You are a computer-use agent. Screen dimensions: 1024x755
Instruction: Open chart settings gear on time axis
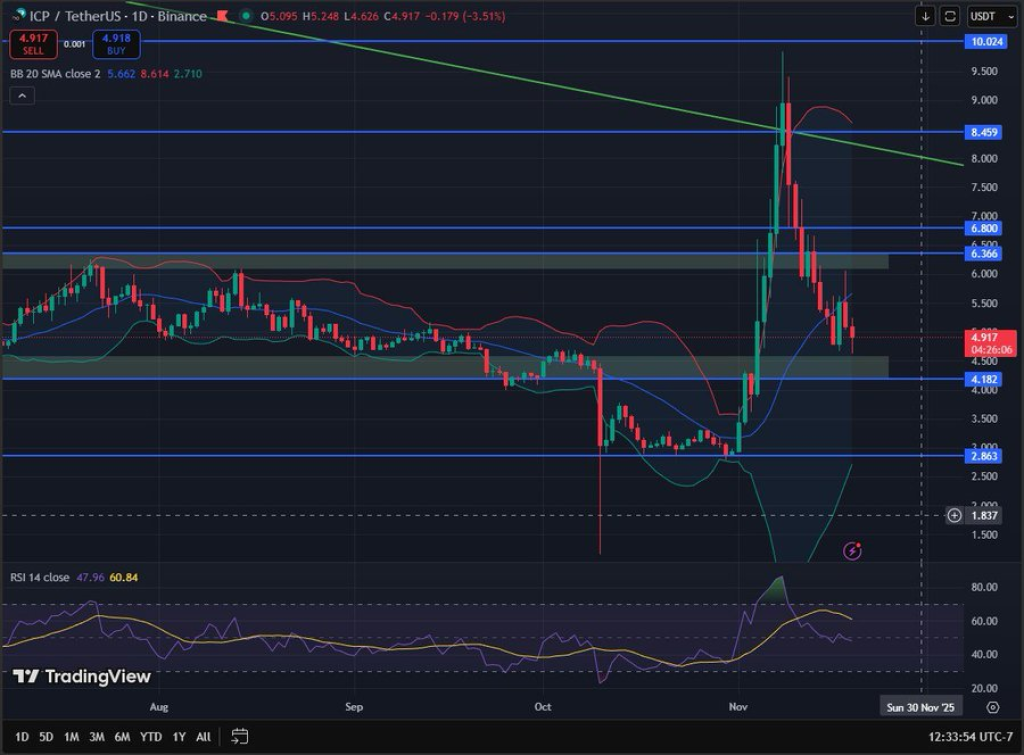click(x=992, y=707)
